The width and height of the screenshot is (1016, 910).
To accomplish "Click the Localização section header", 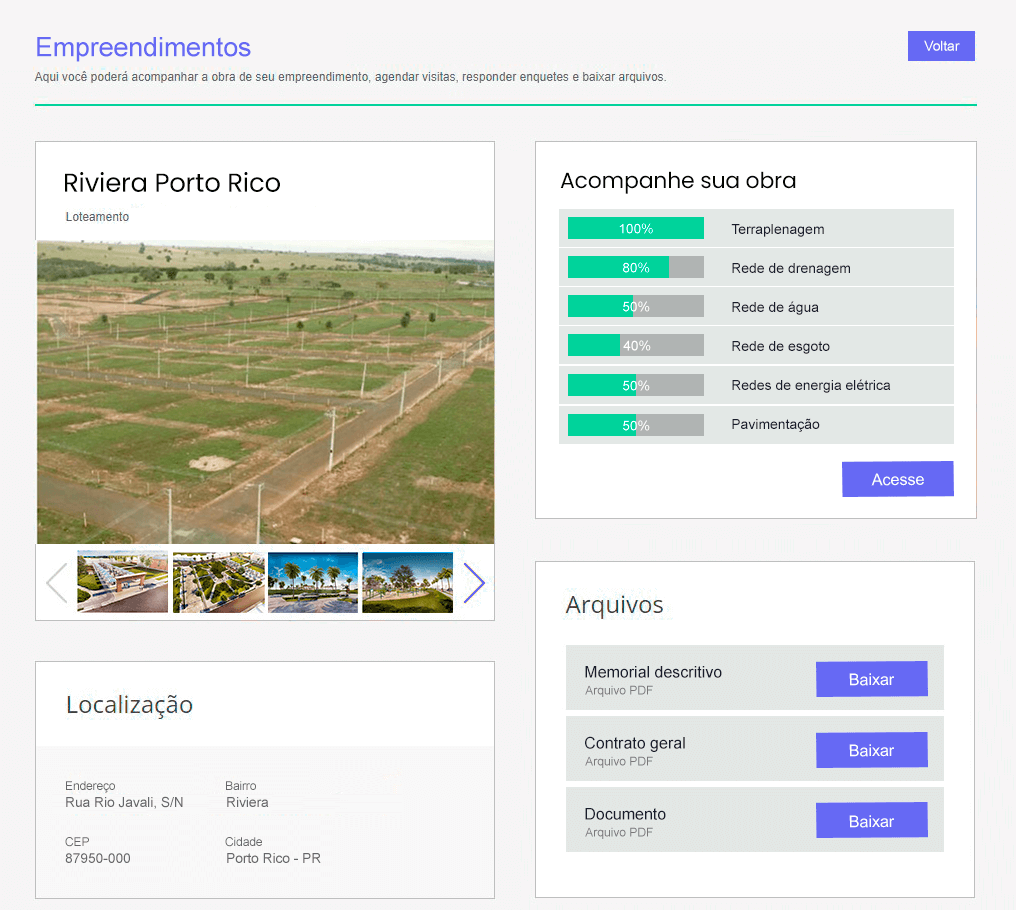I will 128,704.
